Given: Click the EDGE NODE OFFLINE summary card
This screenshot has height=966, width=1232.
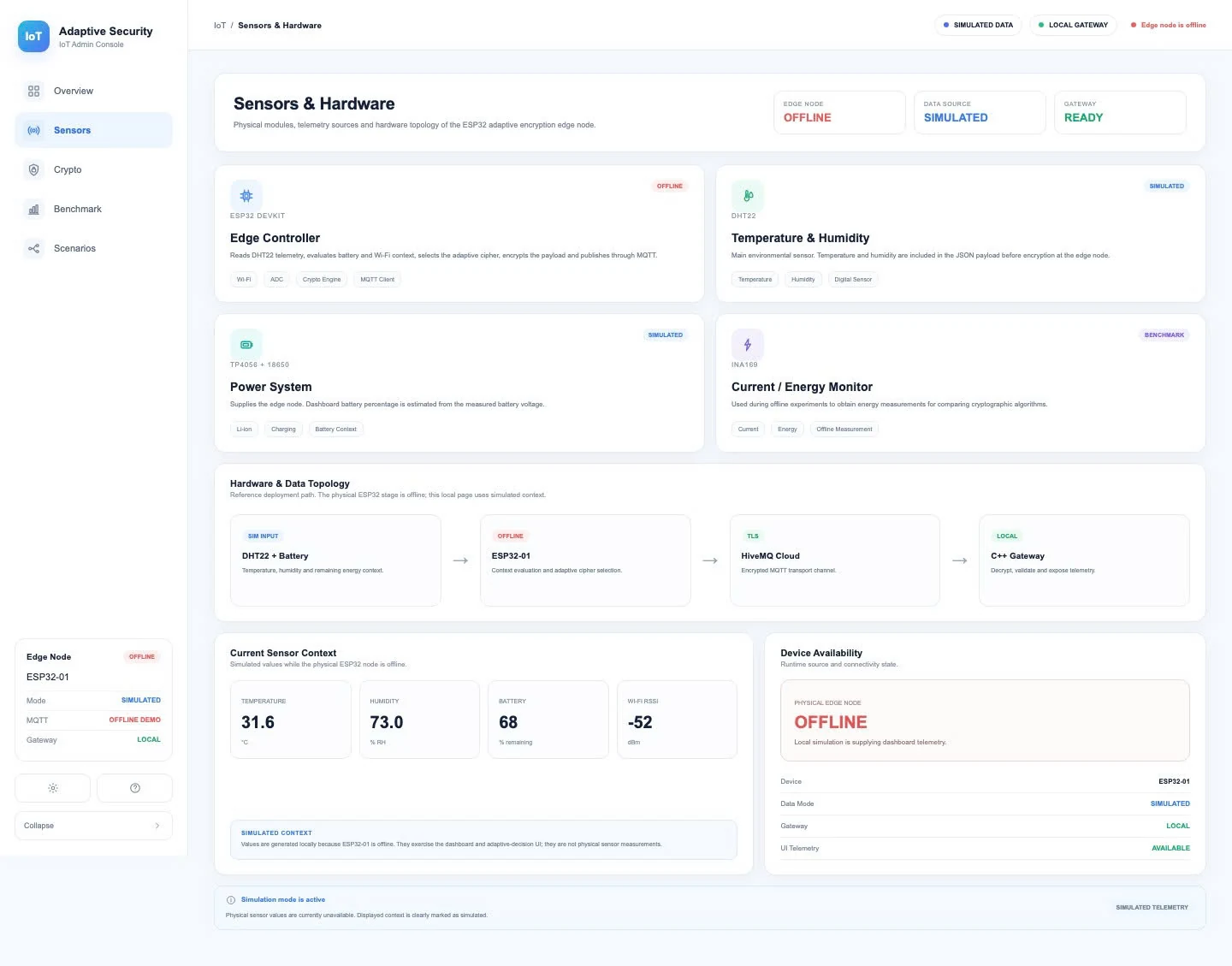Looking at the screenshot, I should click(x=839, y=112).
